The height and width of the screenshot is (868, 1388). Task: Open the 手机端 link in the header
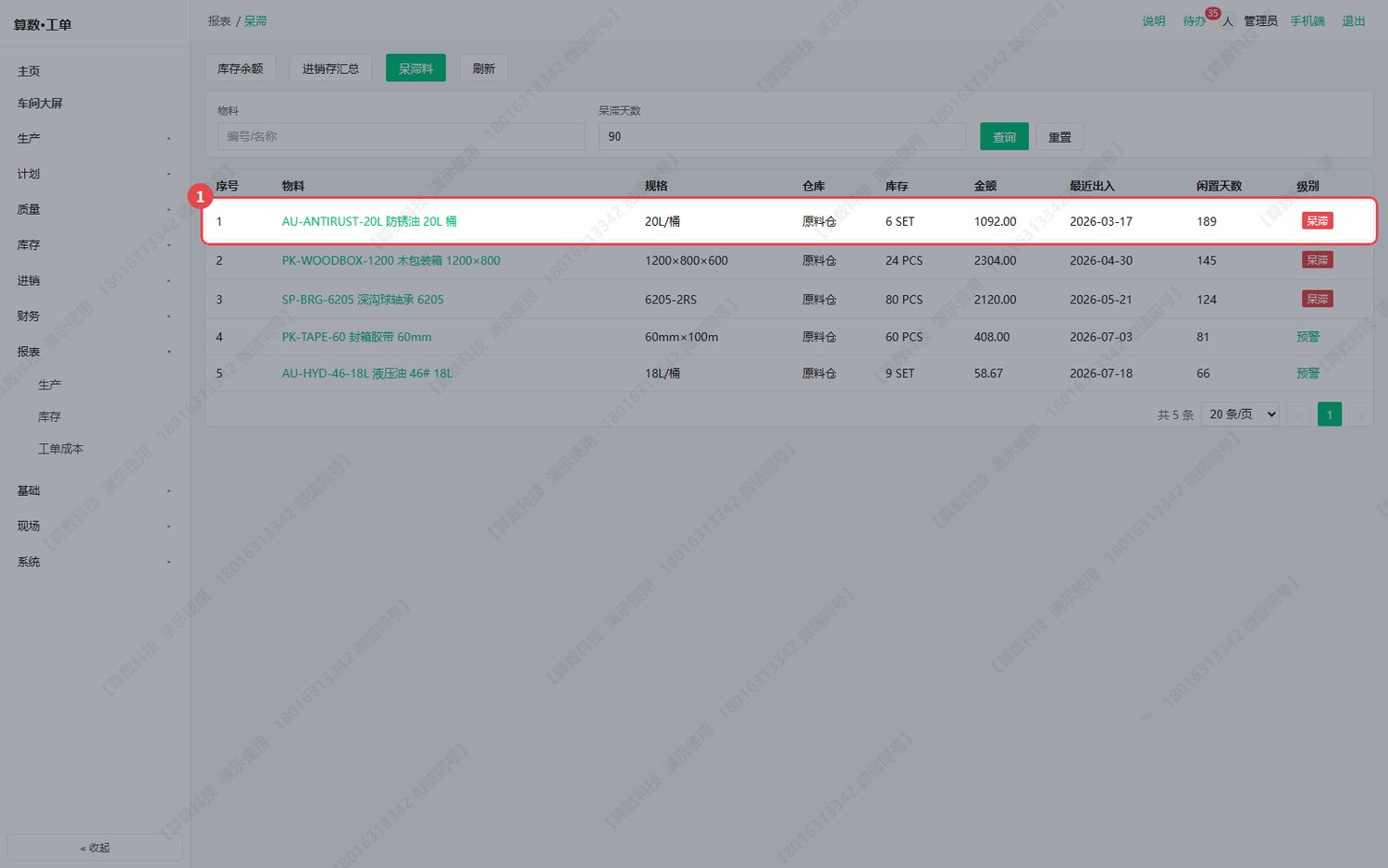(1307, 20)
